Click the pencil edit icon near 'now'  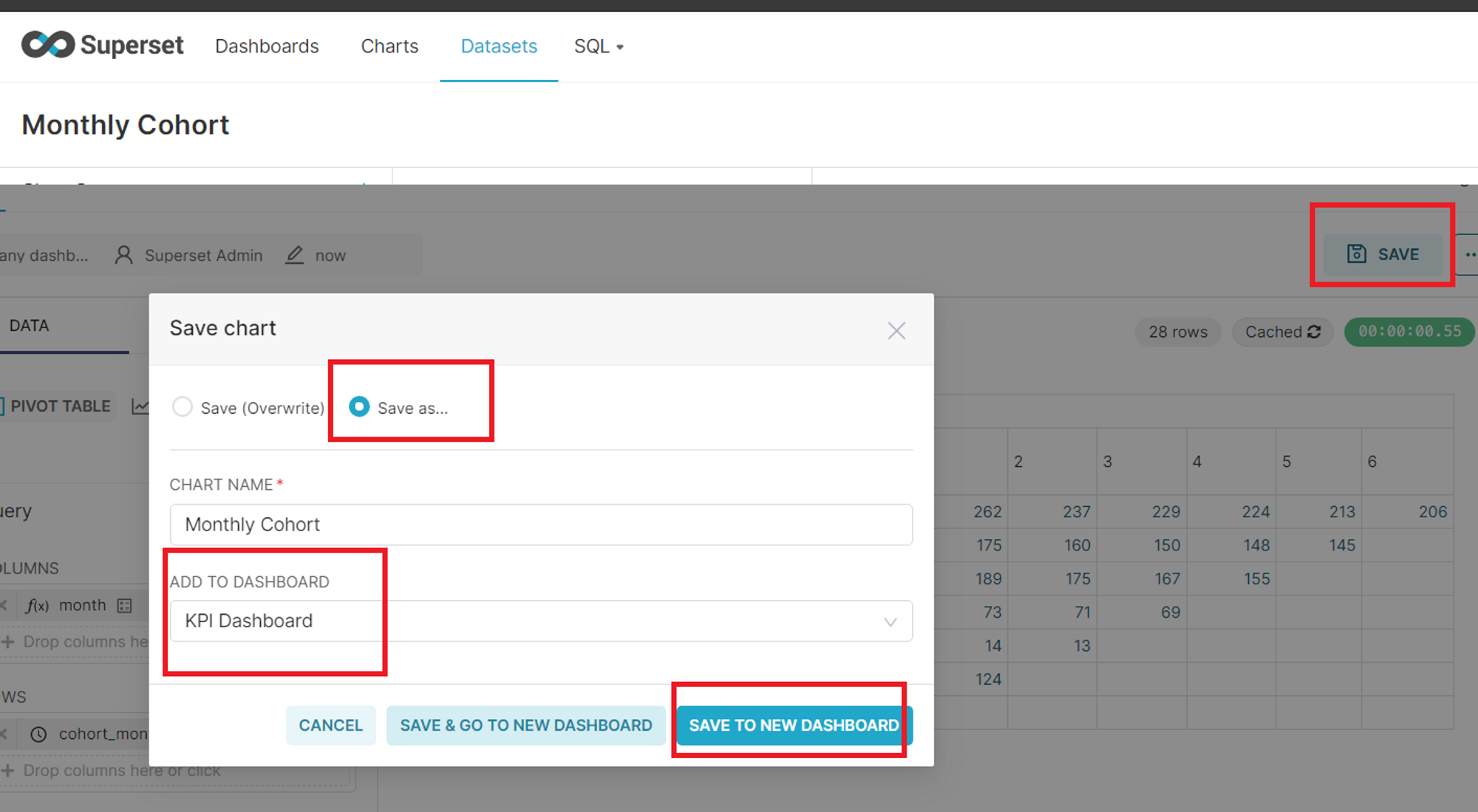click(295, 255)
